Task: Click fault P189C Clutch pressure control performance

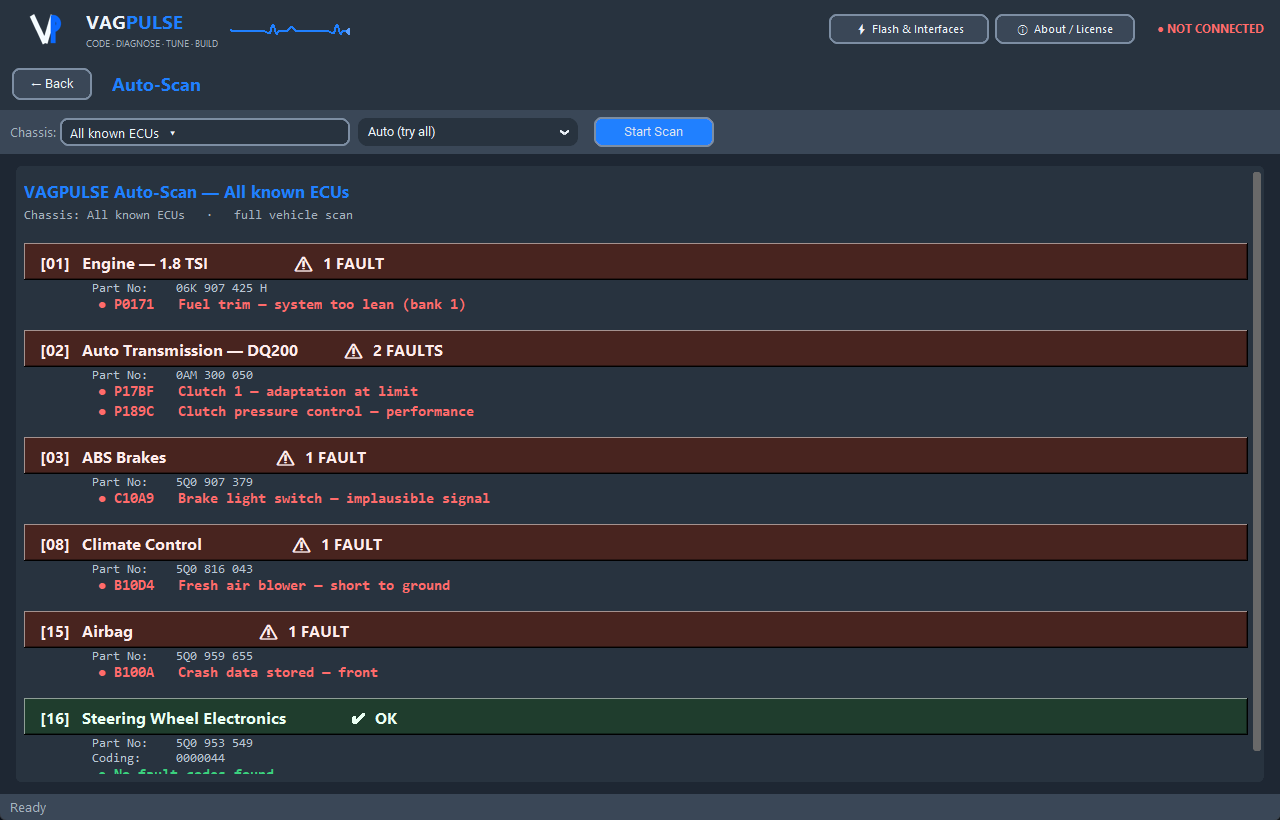Action: click(x=286, y=411)
